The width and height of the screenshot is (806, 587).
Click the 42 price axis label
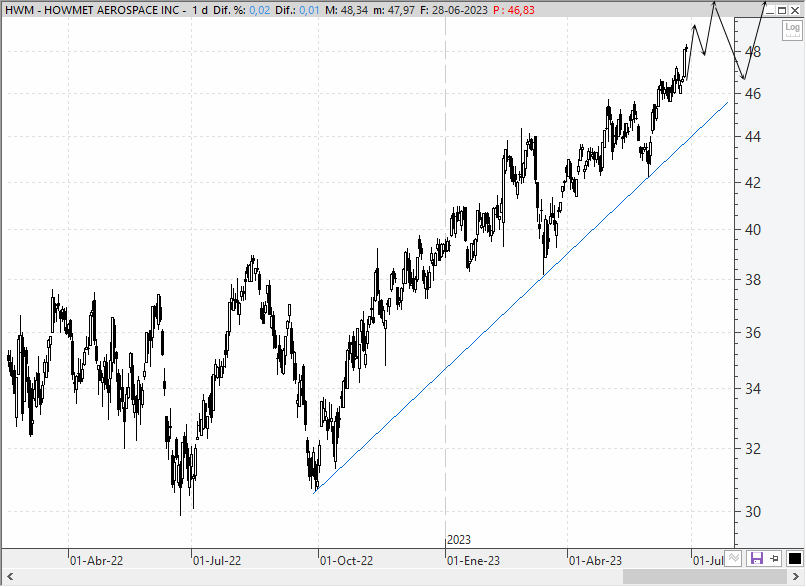point(753,182)
